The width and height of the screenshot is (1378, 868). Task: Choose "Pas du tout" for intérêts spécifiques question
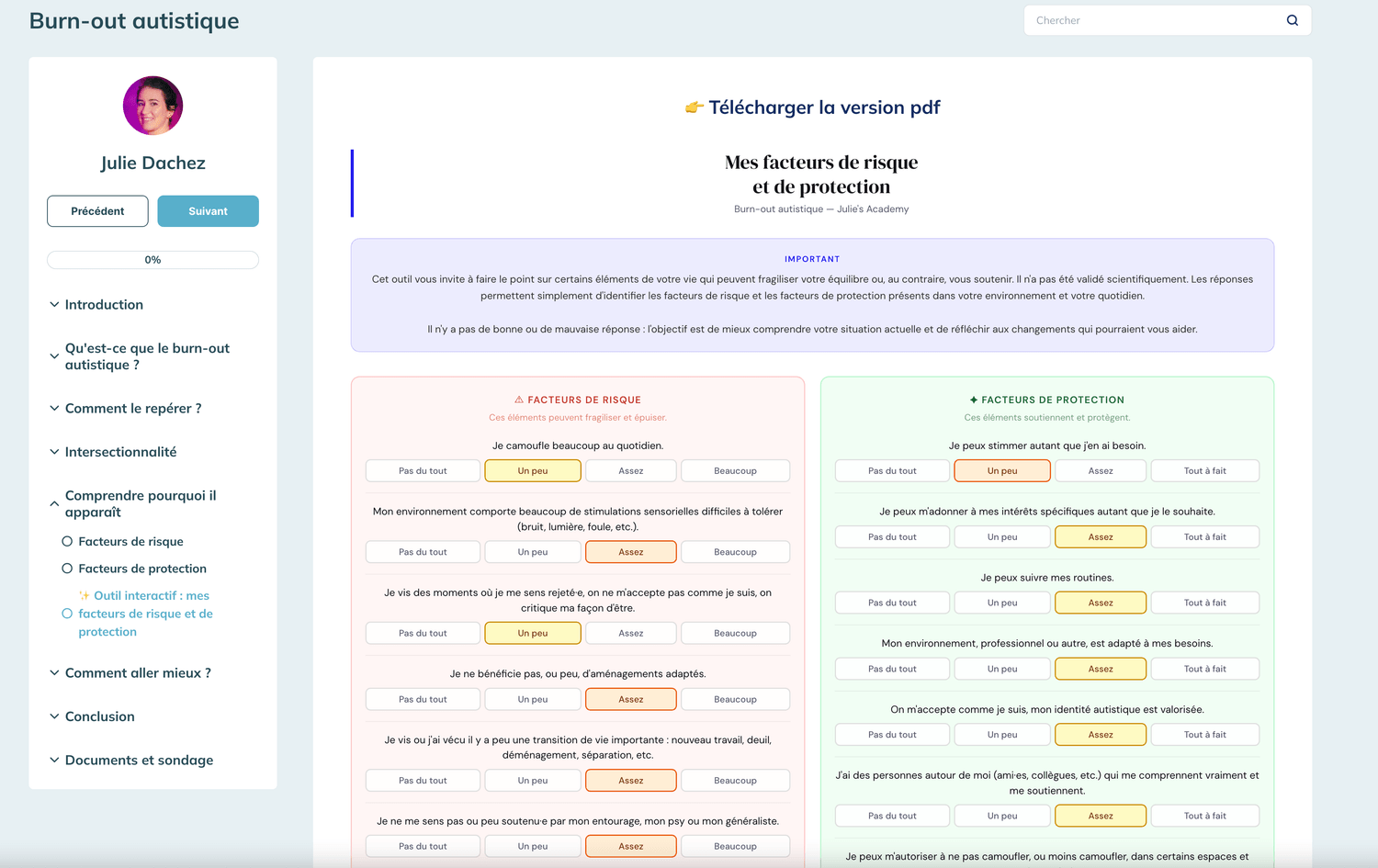[x=892, y=537]
